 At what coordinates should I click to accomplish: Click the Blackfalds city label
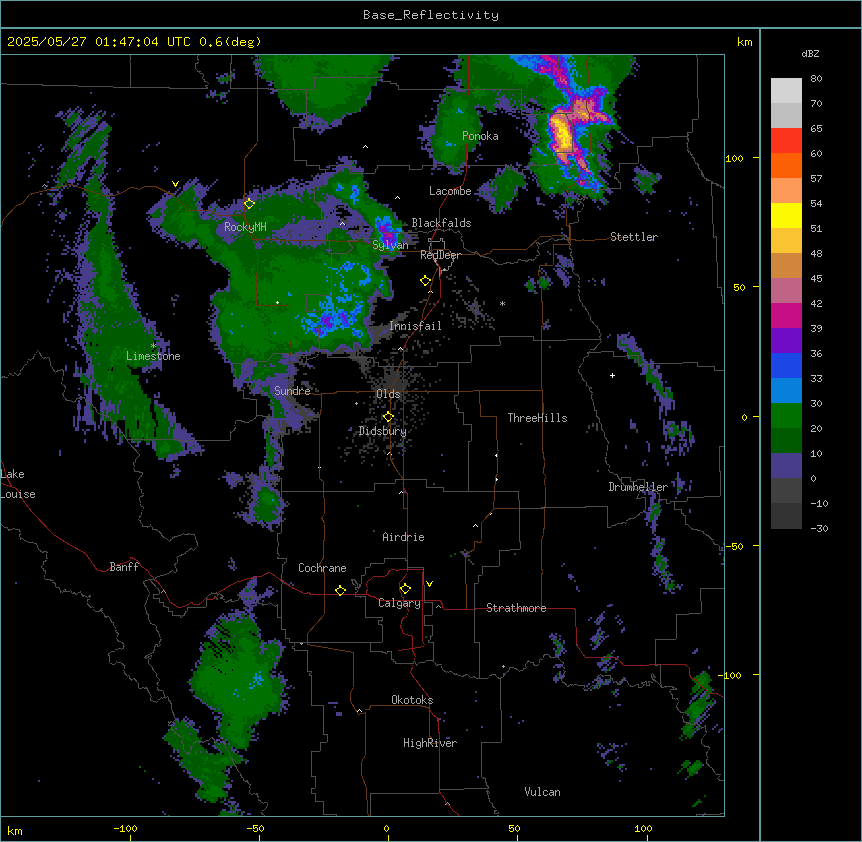(x=441, y=223)
